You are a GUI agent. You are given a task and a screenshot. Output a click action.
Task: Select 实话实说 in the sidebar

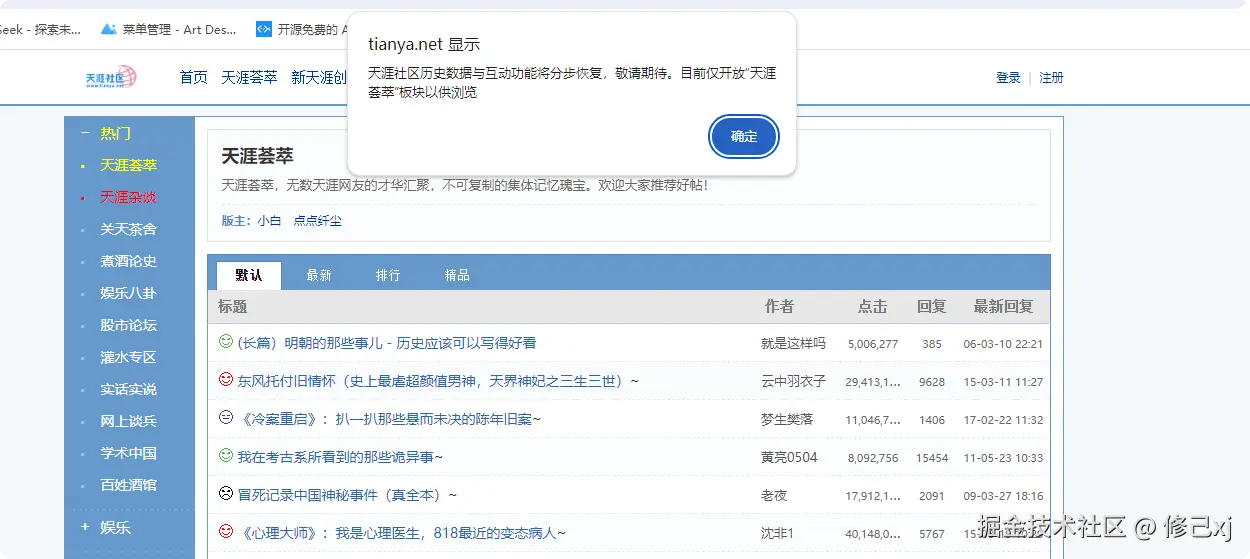128,389
